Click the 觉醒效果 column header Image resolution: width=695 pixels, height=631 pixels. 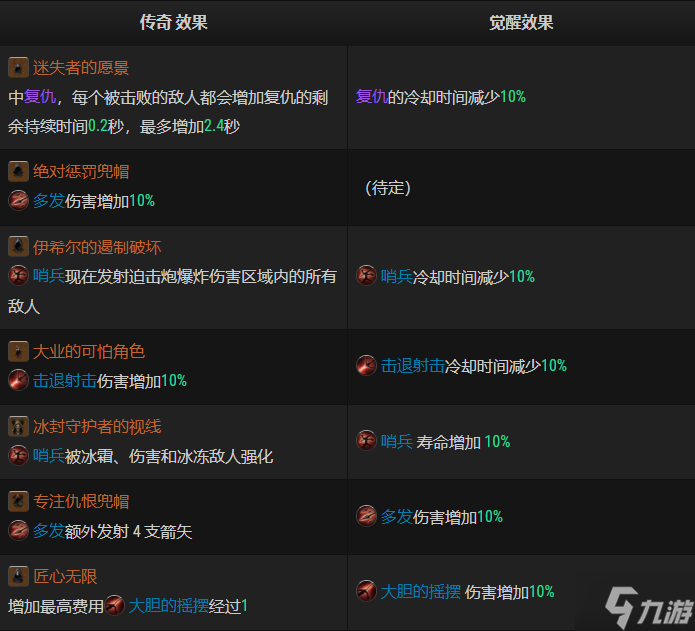[x=521, y=23]
